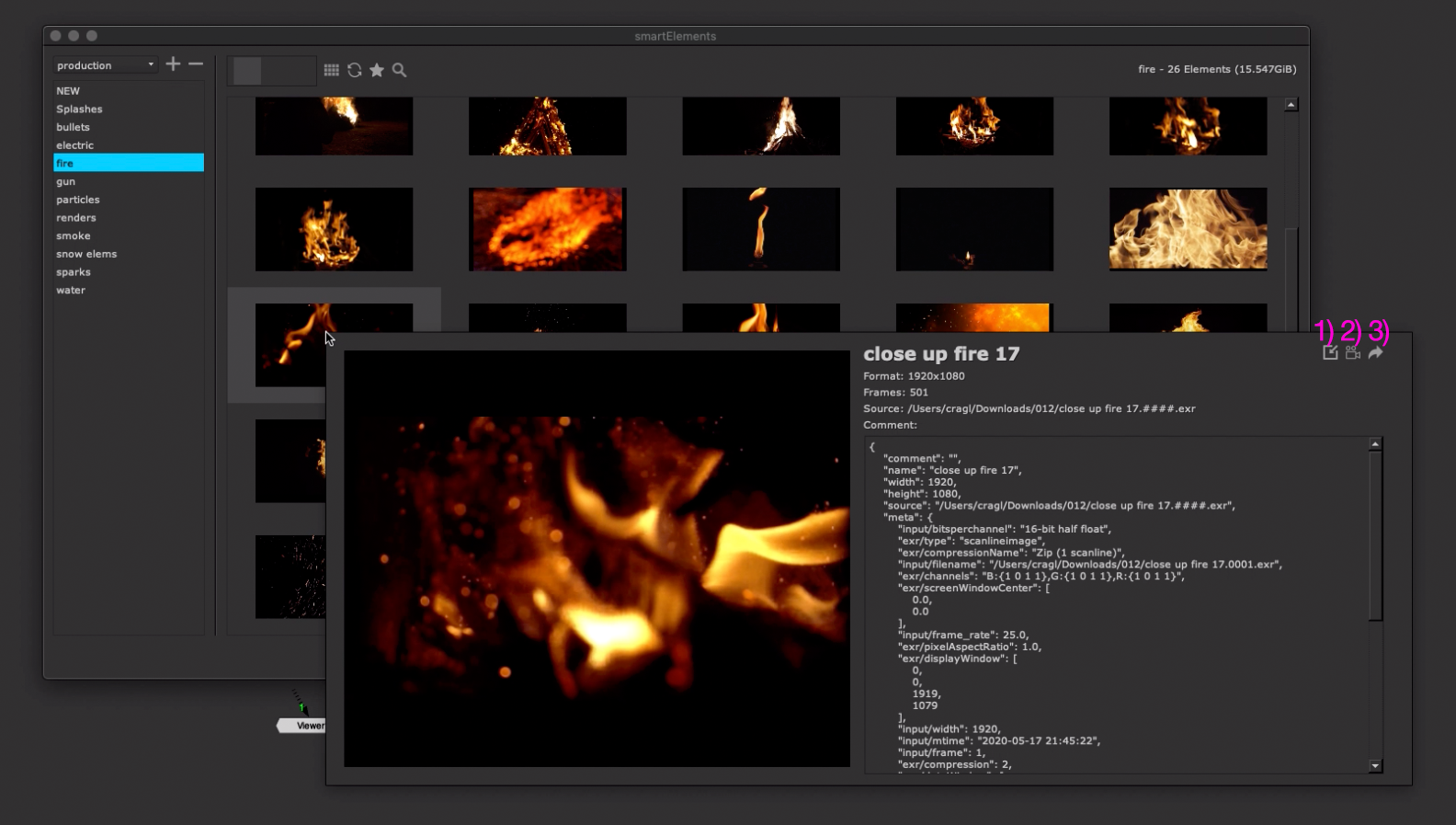Open the production library dropdown
Screen dimensions: 1456x825
click(105, 65)
